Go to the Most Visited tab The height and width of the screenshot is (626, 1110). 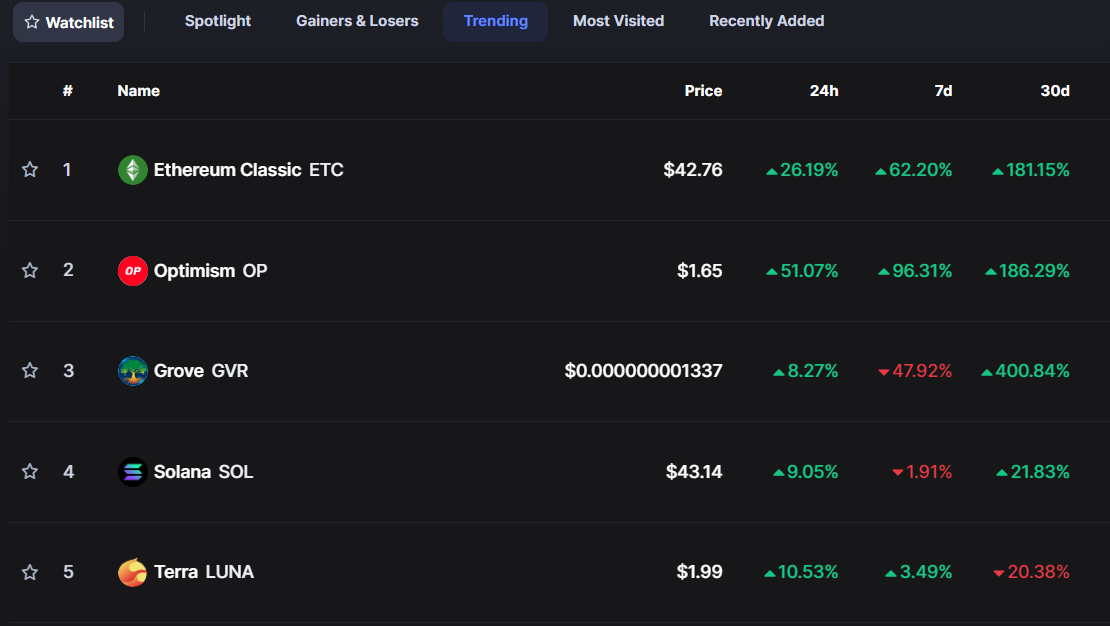[618, 21]
